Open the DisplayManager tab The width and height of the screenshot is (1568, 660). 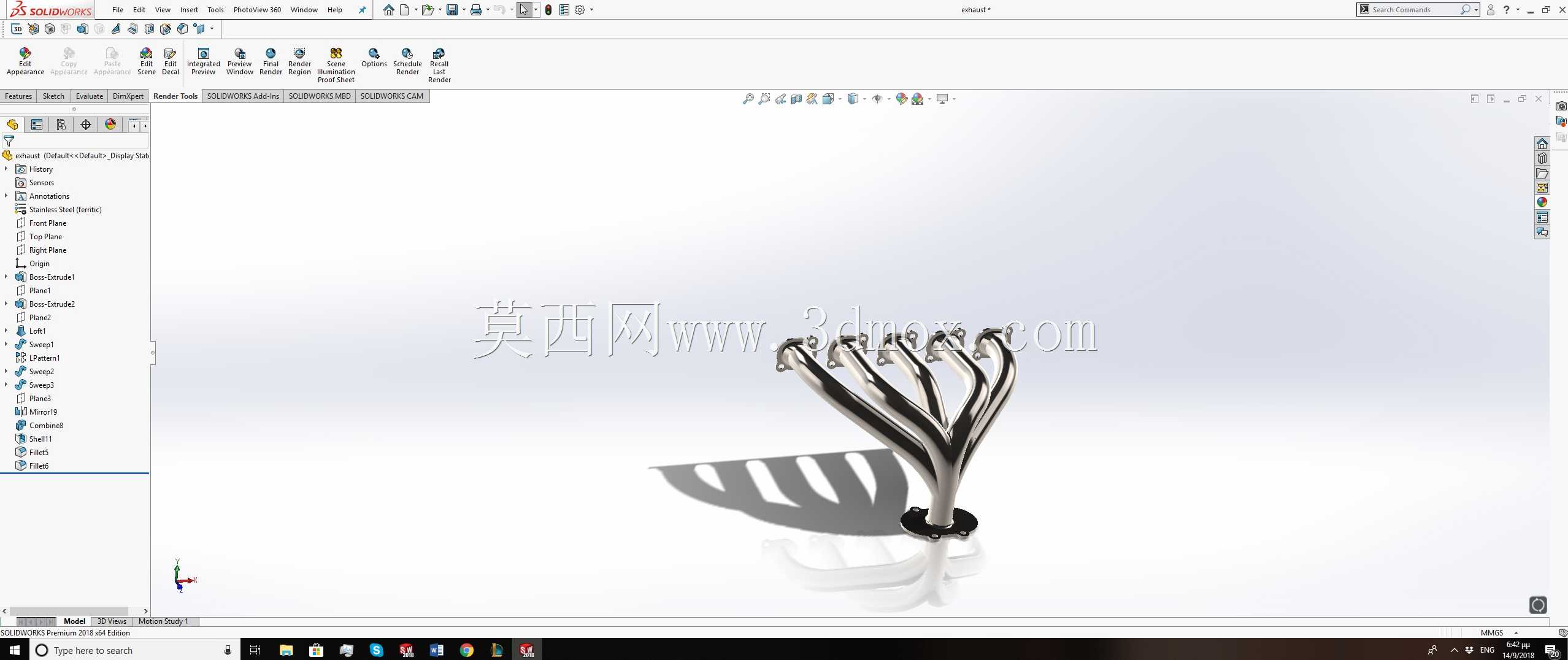110,125
